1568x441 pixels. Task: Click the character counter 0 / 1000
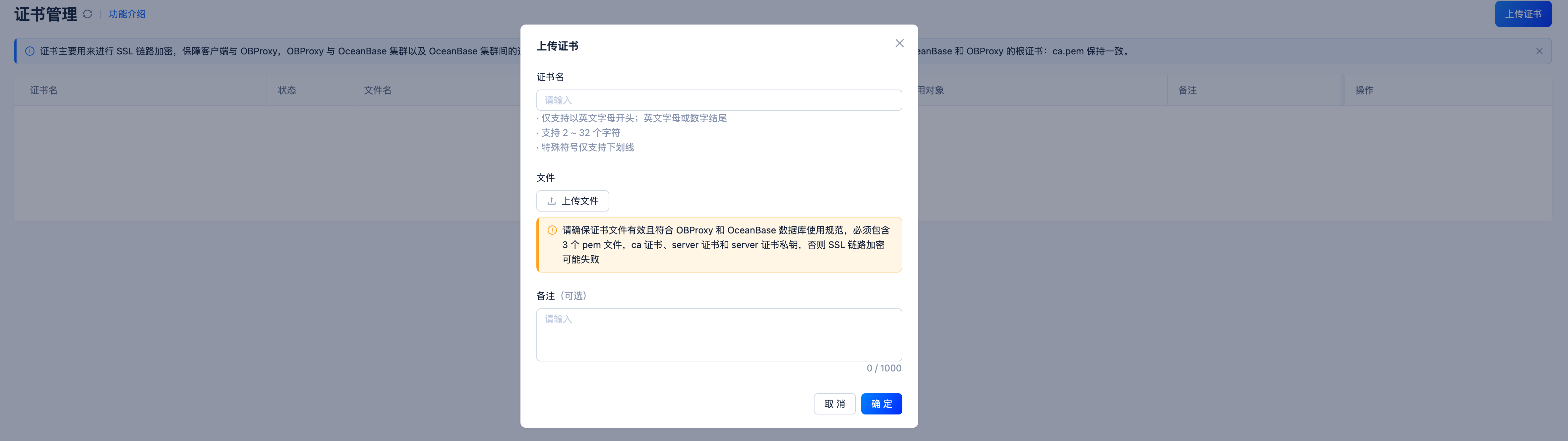pyautogui.click(x=884, y=367)
